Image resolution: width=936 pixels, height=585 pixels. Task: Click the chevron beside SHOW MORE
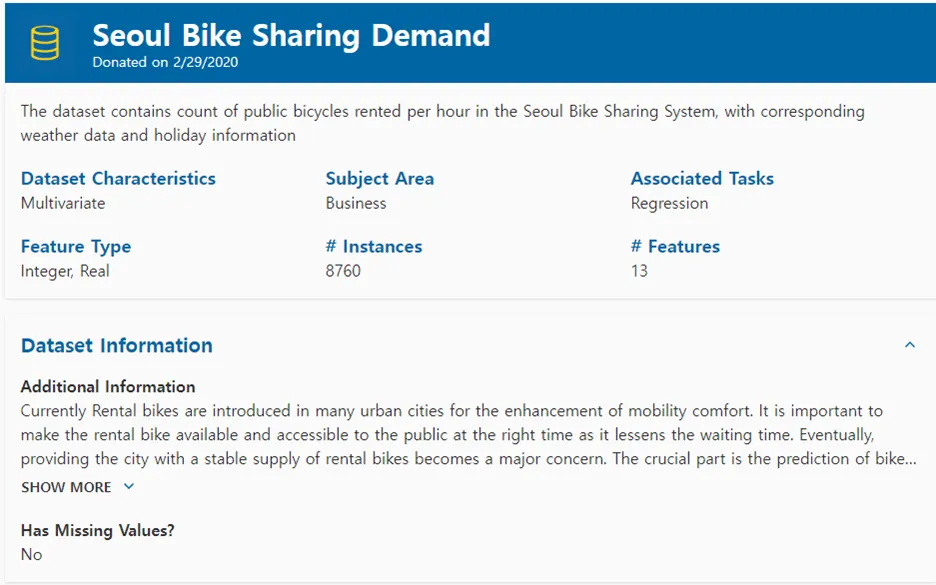pyautogui.click(x=128, y=487)
